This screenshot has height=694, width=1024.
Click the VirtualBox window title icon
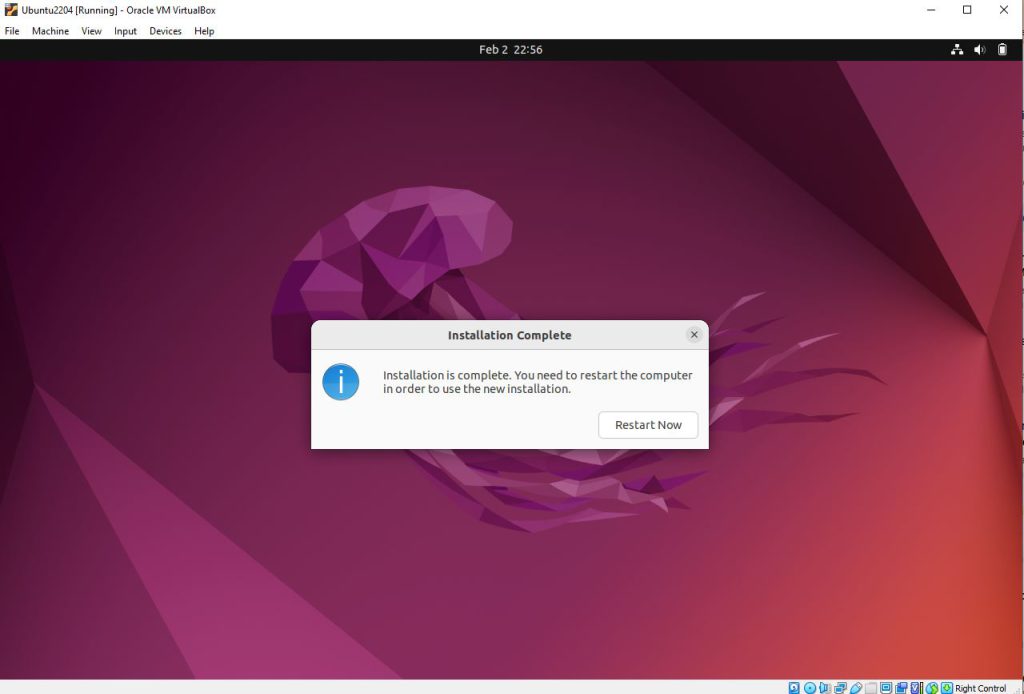(10, 10)
